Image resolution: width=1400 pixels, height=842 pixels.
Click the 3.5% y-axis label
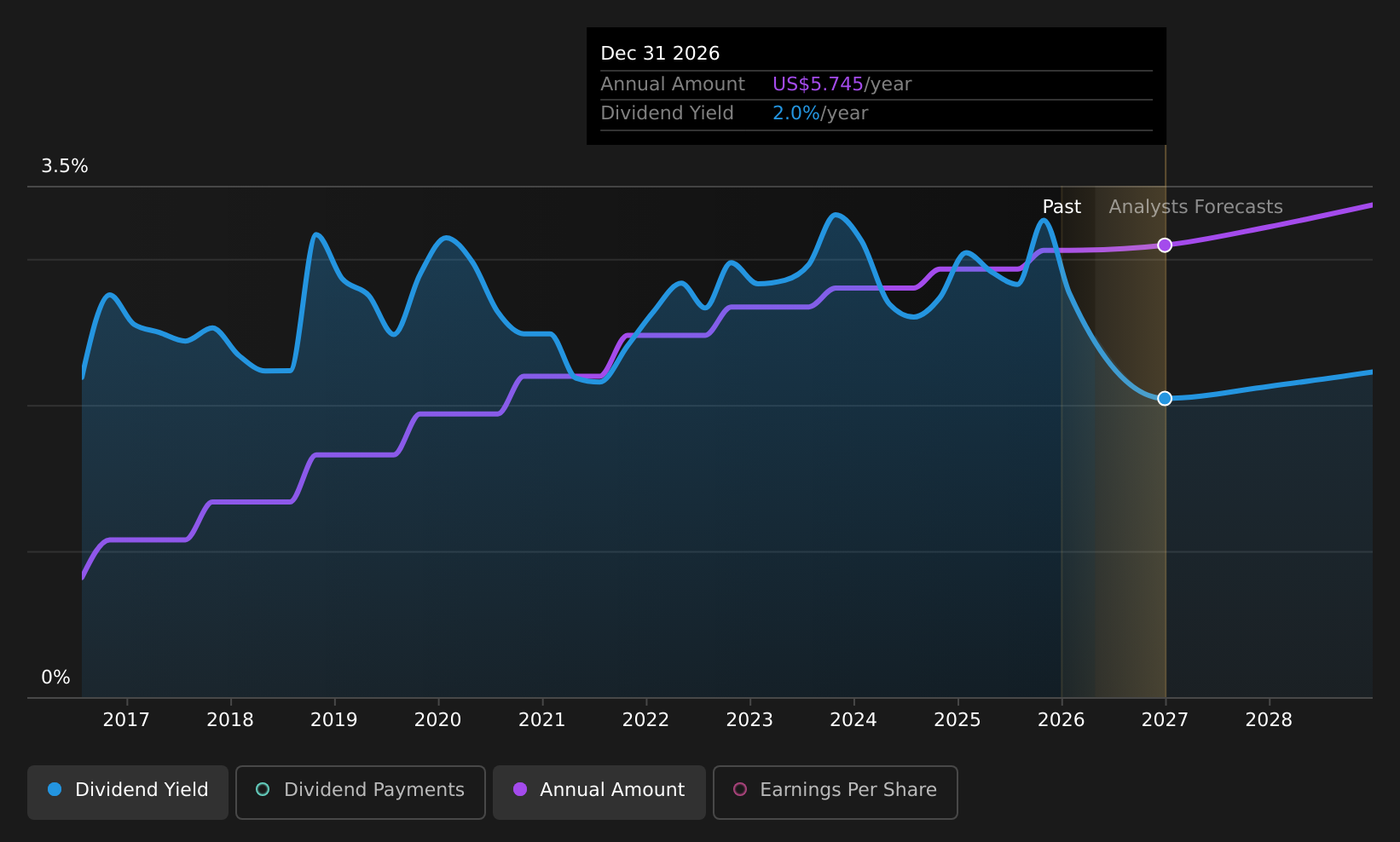[x=65, y=166]
